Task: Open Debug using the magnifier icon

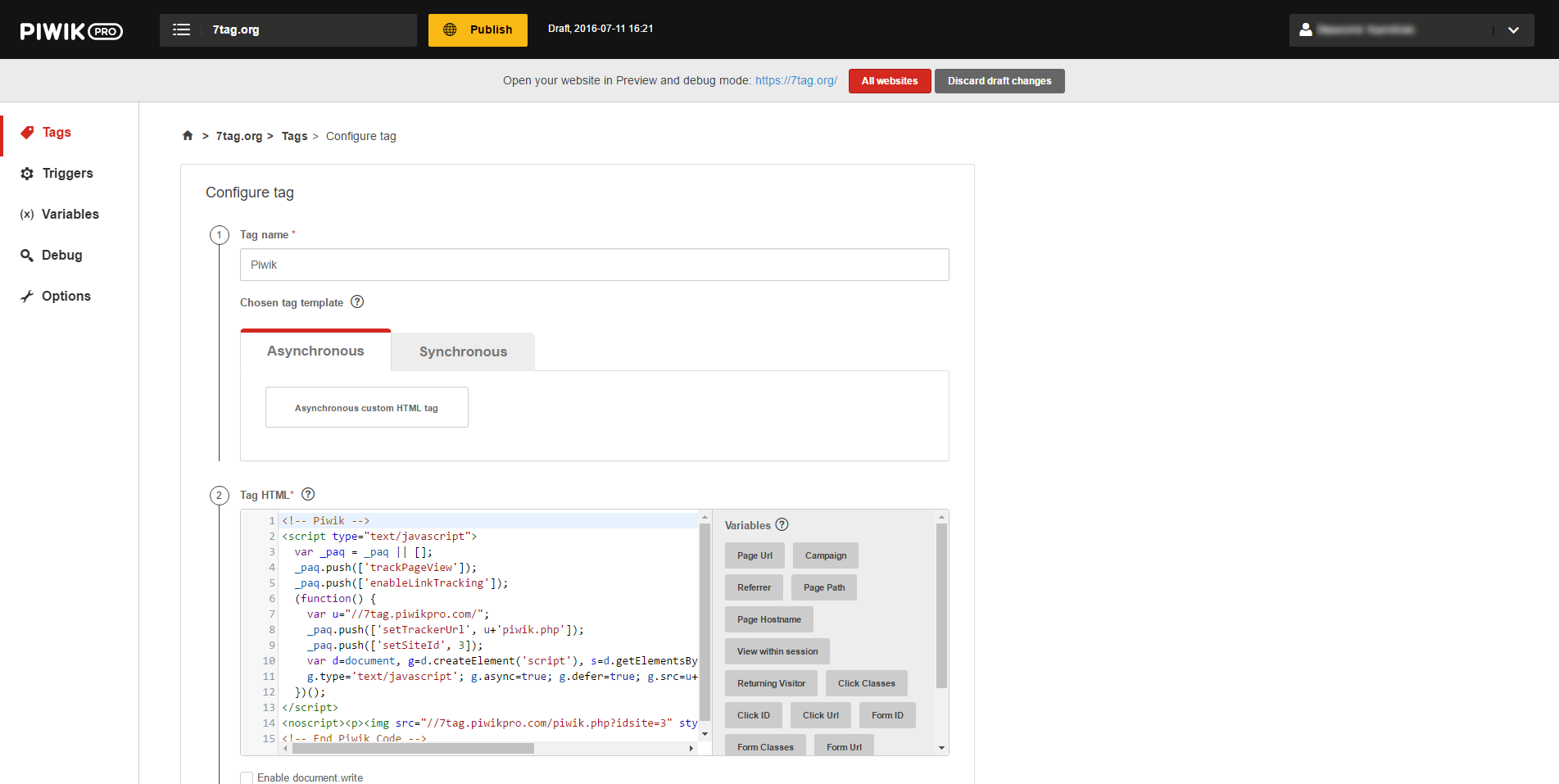Action: point(27,255)
